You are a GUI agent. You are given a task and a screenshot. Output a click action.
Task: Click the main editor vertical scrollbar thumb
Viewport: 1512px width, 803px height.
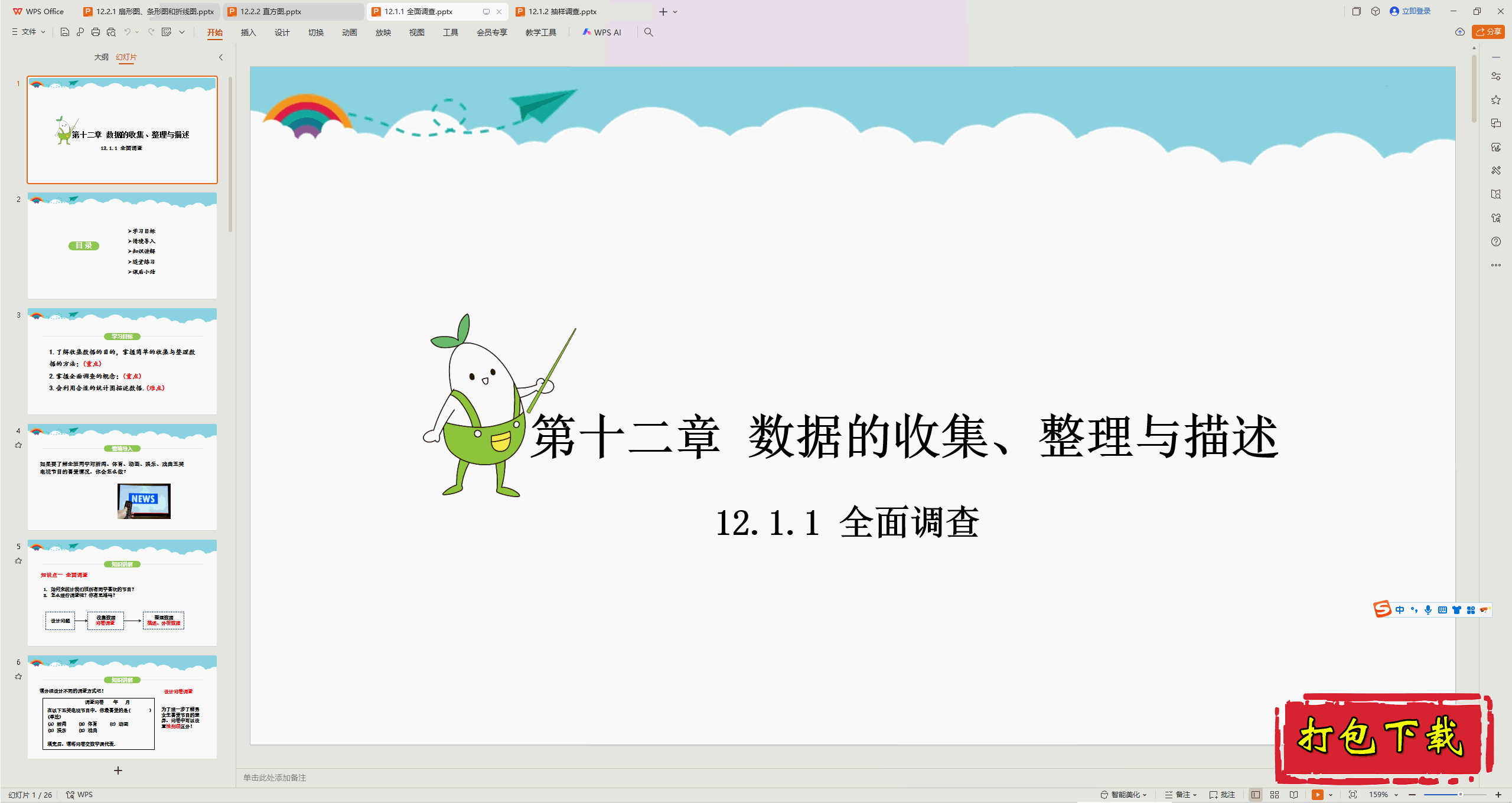coord(1474,89)
